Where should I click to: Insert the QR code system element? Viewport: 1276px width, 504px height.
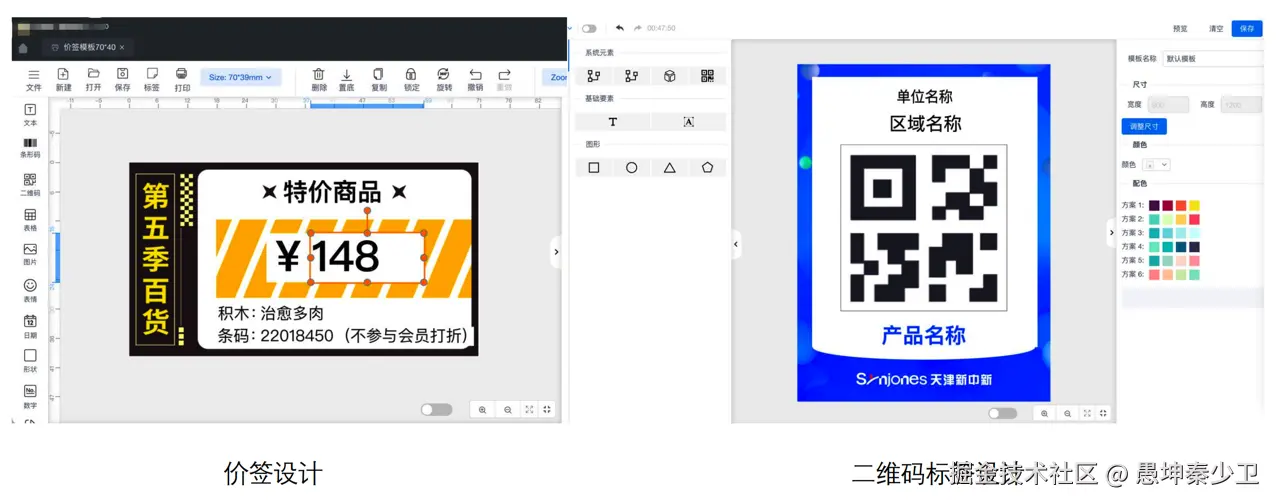[x=707, y=76]
